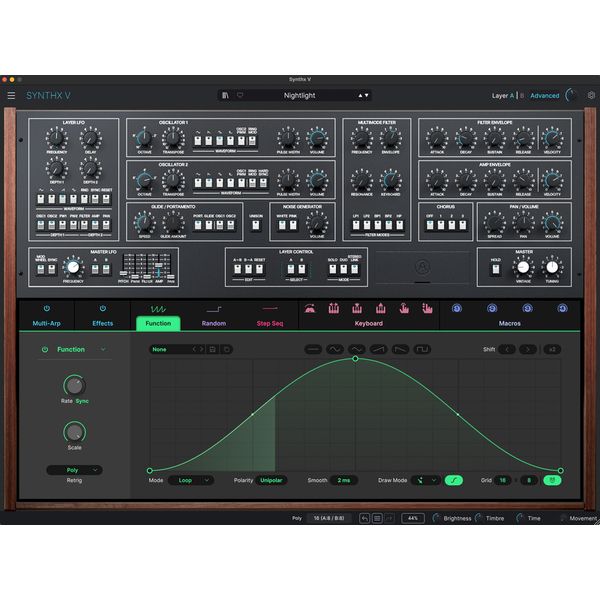Click the top peak point of the curve
The image size is (600, 600).
pyautogui.click(x=355, y=359)
